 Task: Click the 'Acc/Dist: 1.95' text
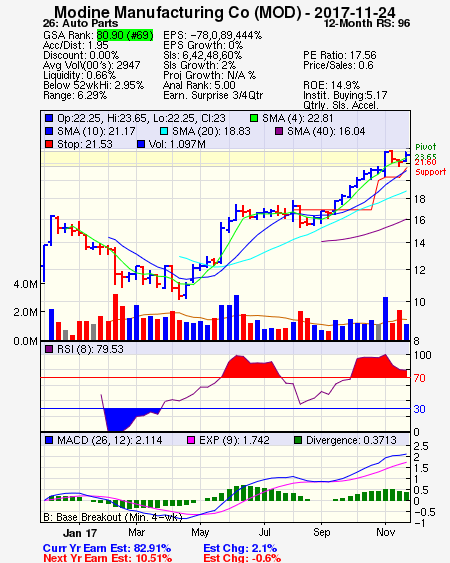pyautogui.click(x=75, y=45)
